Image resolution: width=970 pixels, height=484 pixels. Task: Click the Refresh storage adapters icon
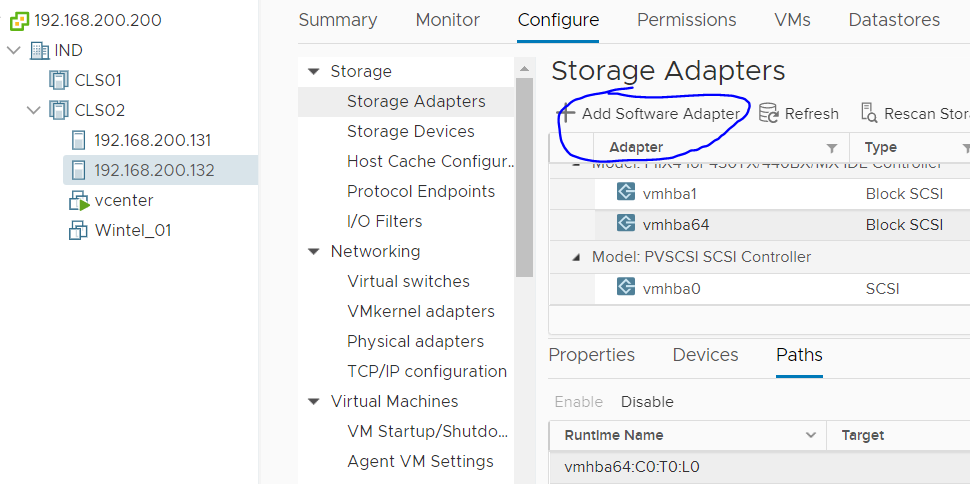click(x=769, y=113)
